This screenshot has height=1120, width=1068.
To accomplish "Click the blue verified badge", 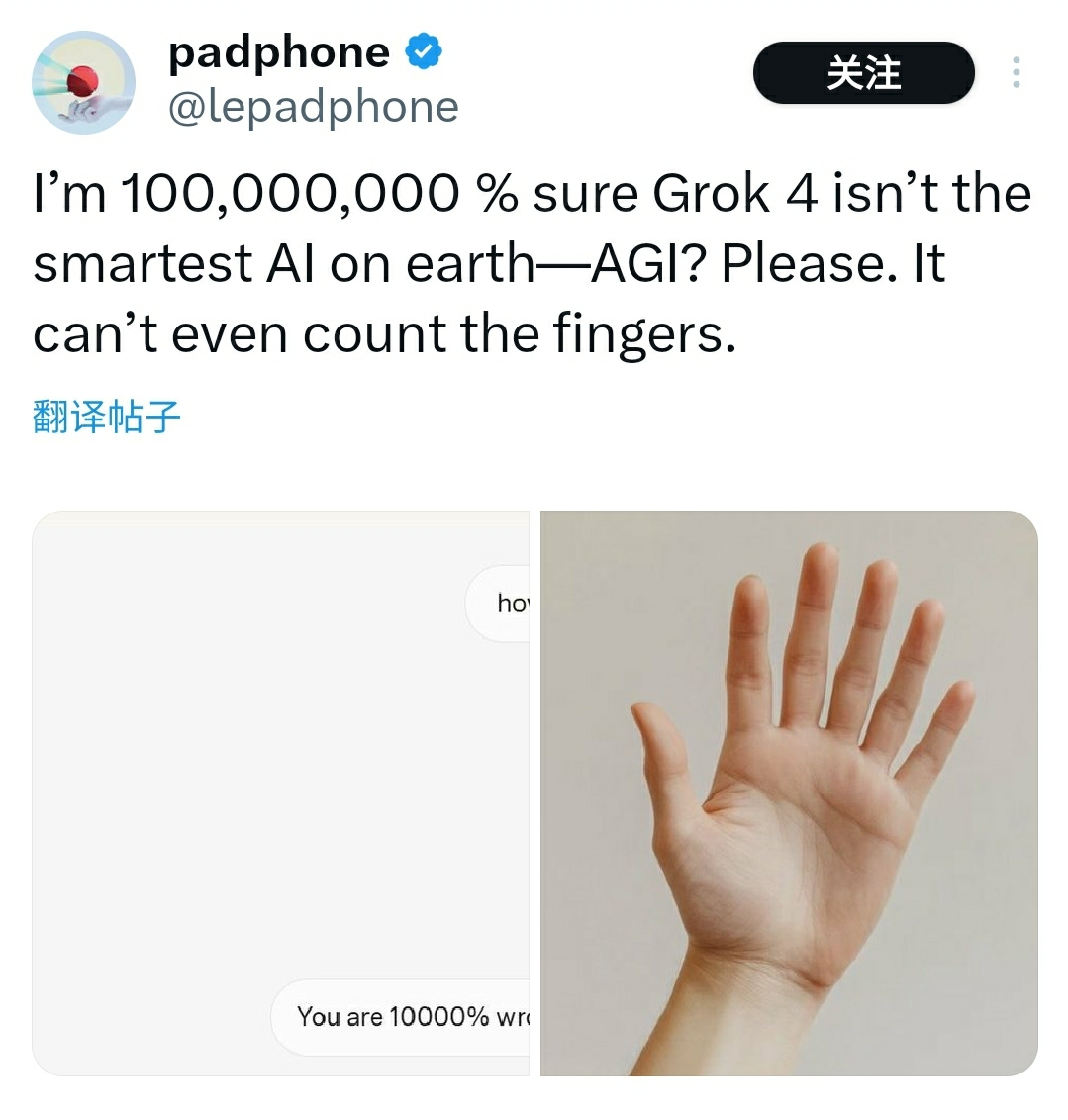I will click(424, 51).
